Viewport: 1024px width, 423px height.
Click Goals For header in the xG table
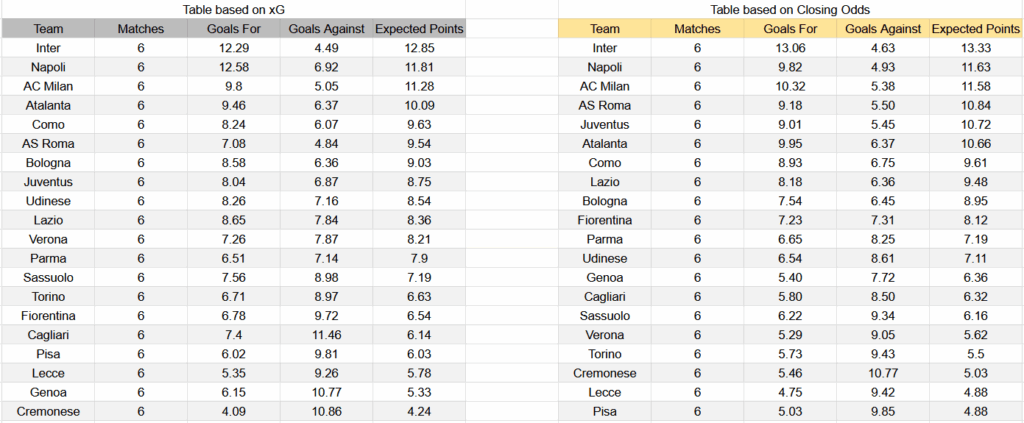[x=233, y=29]
